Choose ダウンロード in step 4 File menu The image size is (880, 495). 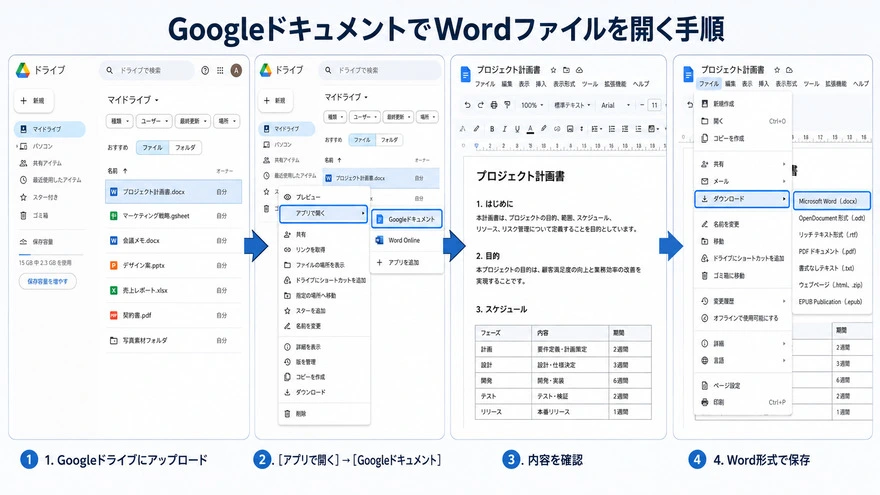[x=742, y=199]
